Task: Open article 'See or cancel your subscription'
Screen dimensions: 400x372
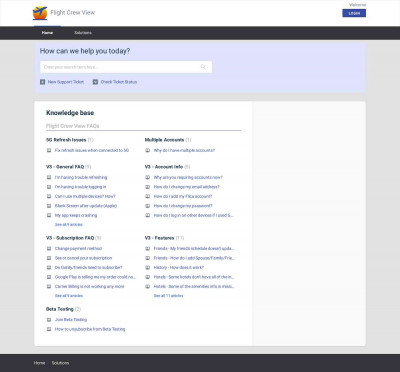Action: pyautogui.click(x=83, y=258)
